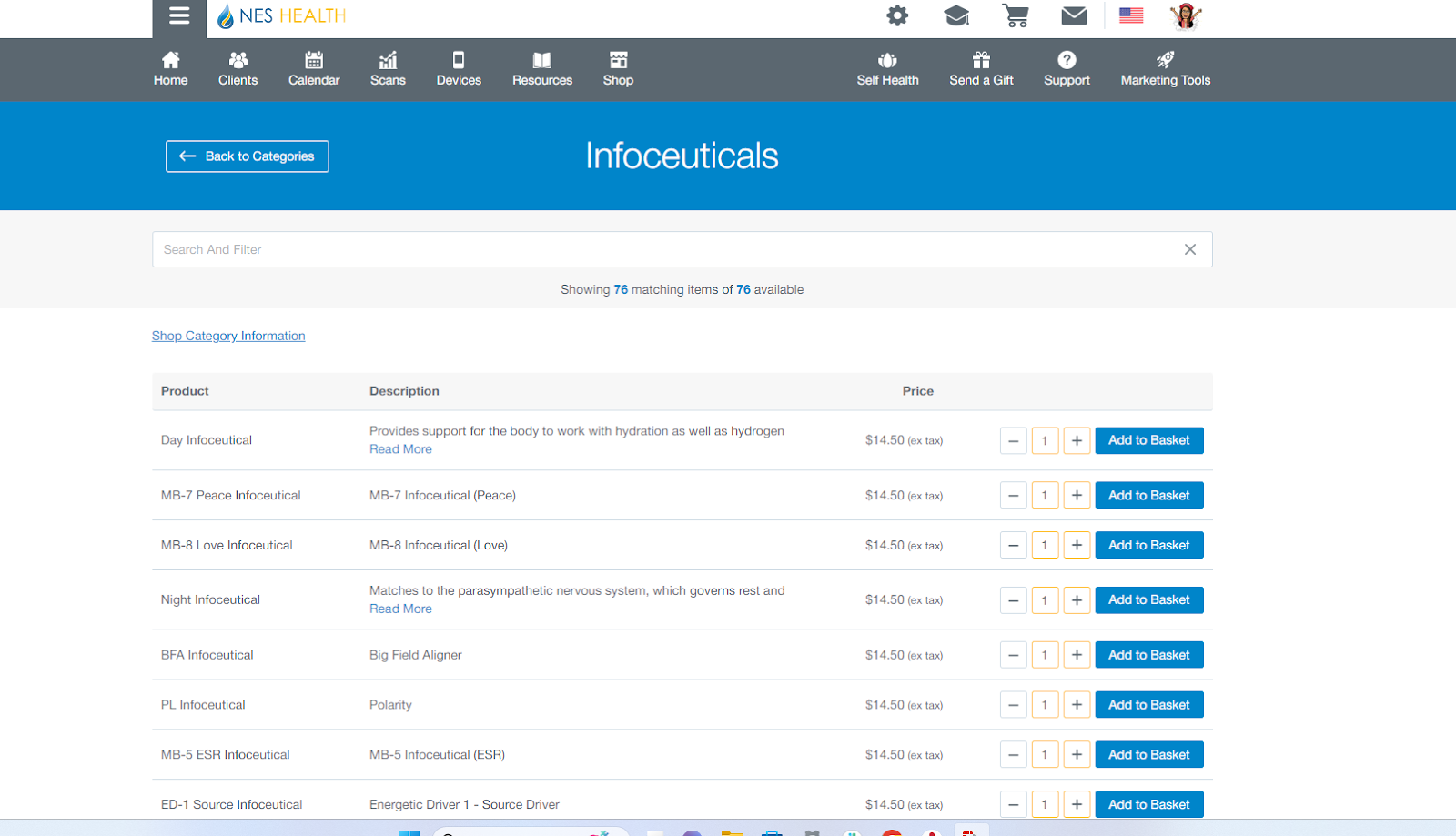Open the graduation cap training icon
Screen dimensions: 1456x836
[956, 15]
